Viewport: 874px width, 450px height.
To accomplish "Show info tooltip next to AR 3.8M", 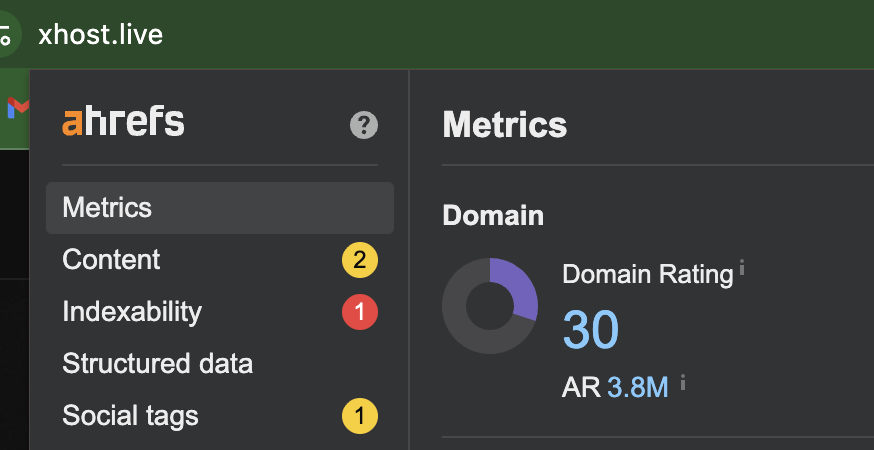I will (x=683, y=383).
